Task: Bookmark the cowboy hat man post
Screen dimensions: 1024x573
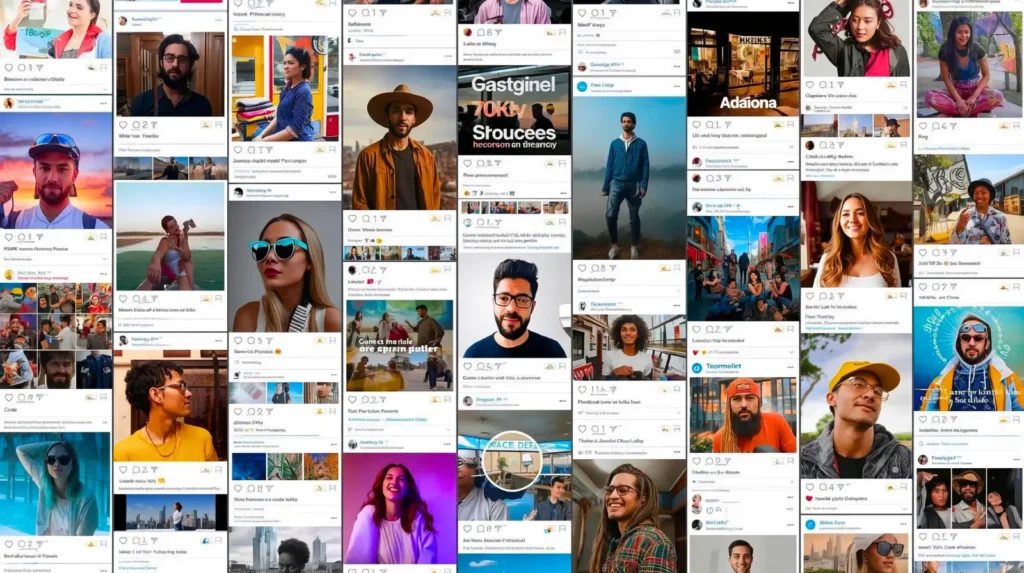Action: 447,218
